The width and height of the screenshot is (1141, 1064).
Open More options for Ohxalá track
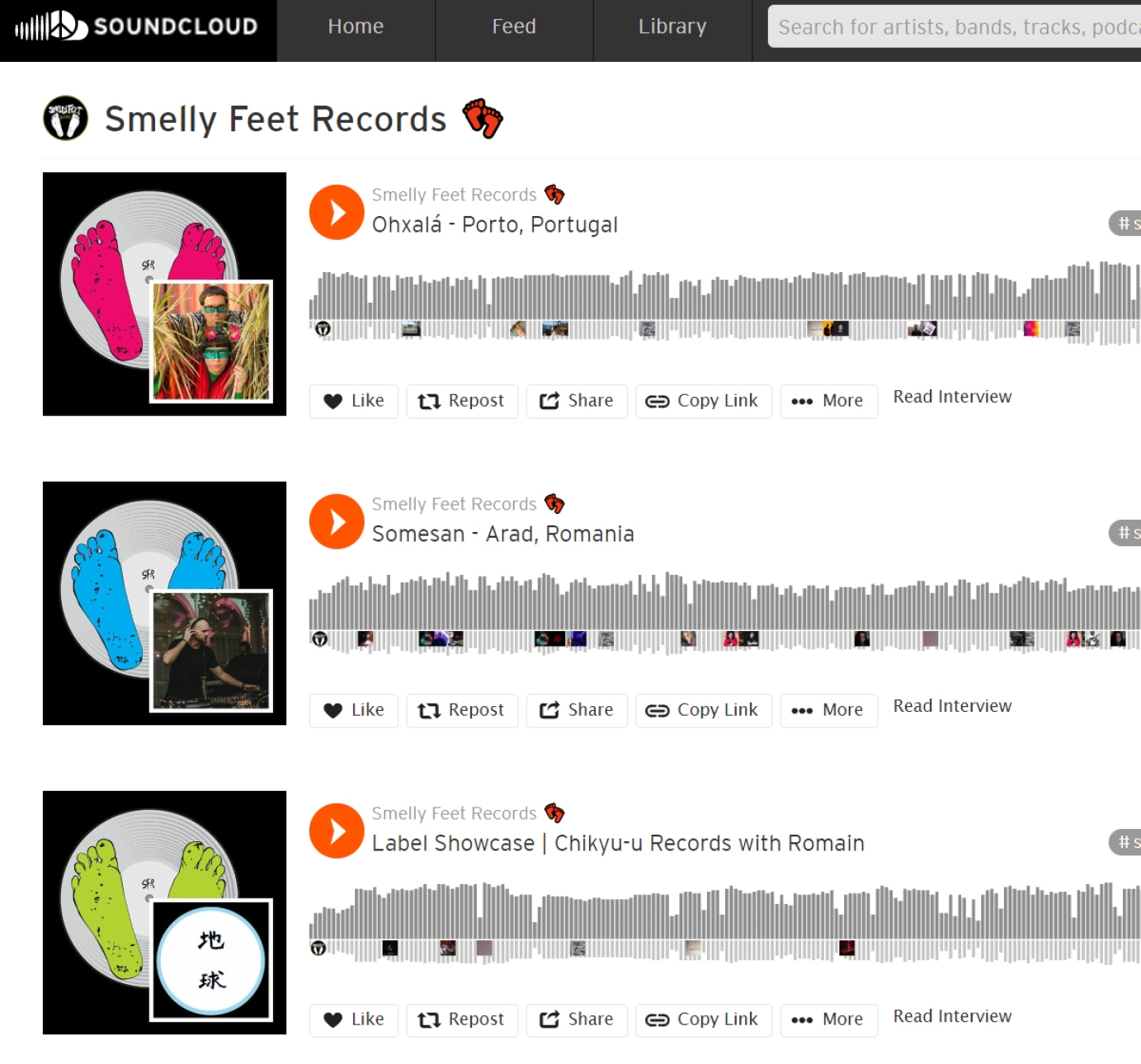point(828,401)
